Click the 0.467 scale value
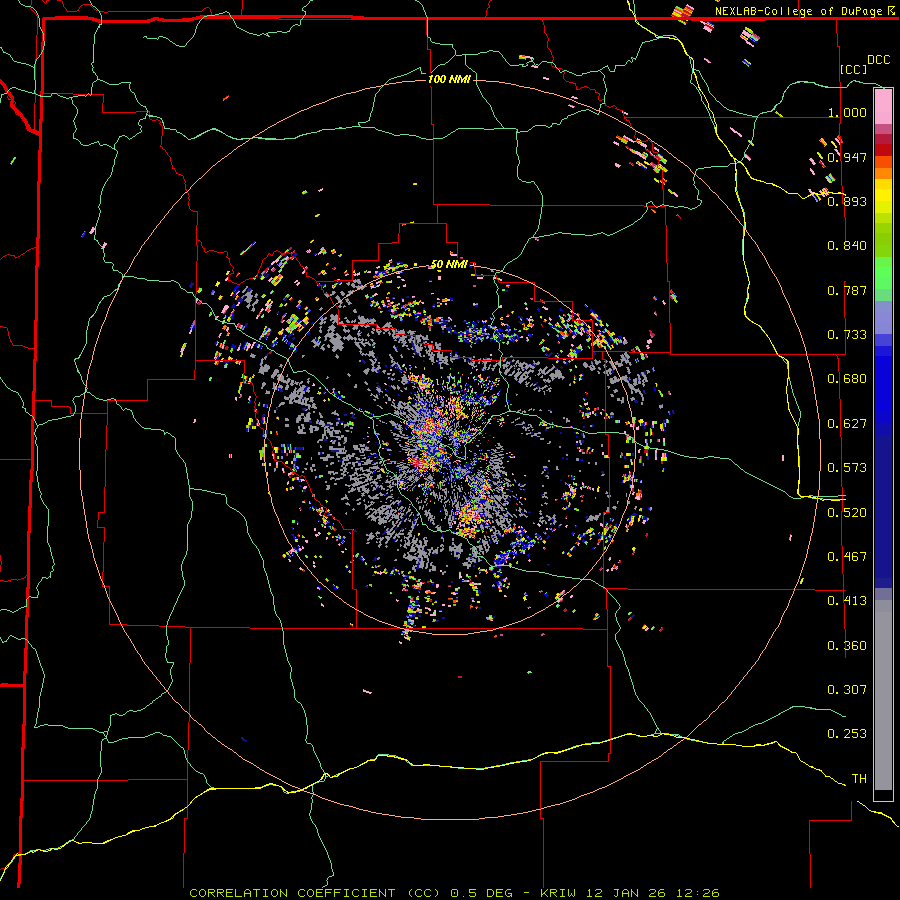 pos(847,557)
